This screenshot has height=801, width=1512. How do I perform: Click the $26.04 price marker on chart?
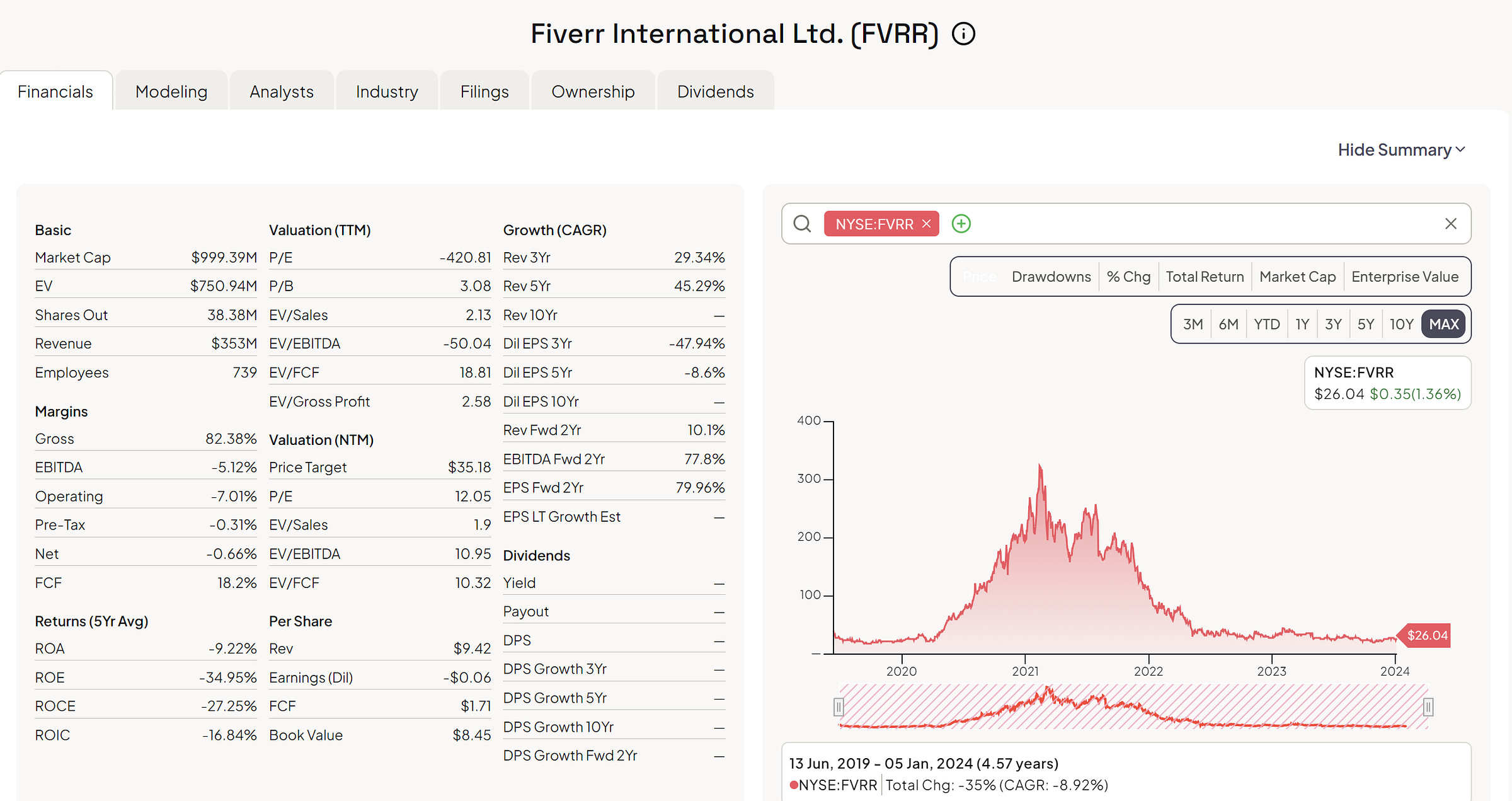coord(1427,635)
